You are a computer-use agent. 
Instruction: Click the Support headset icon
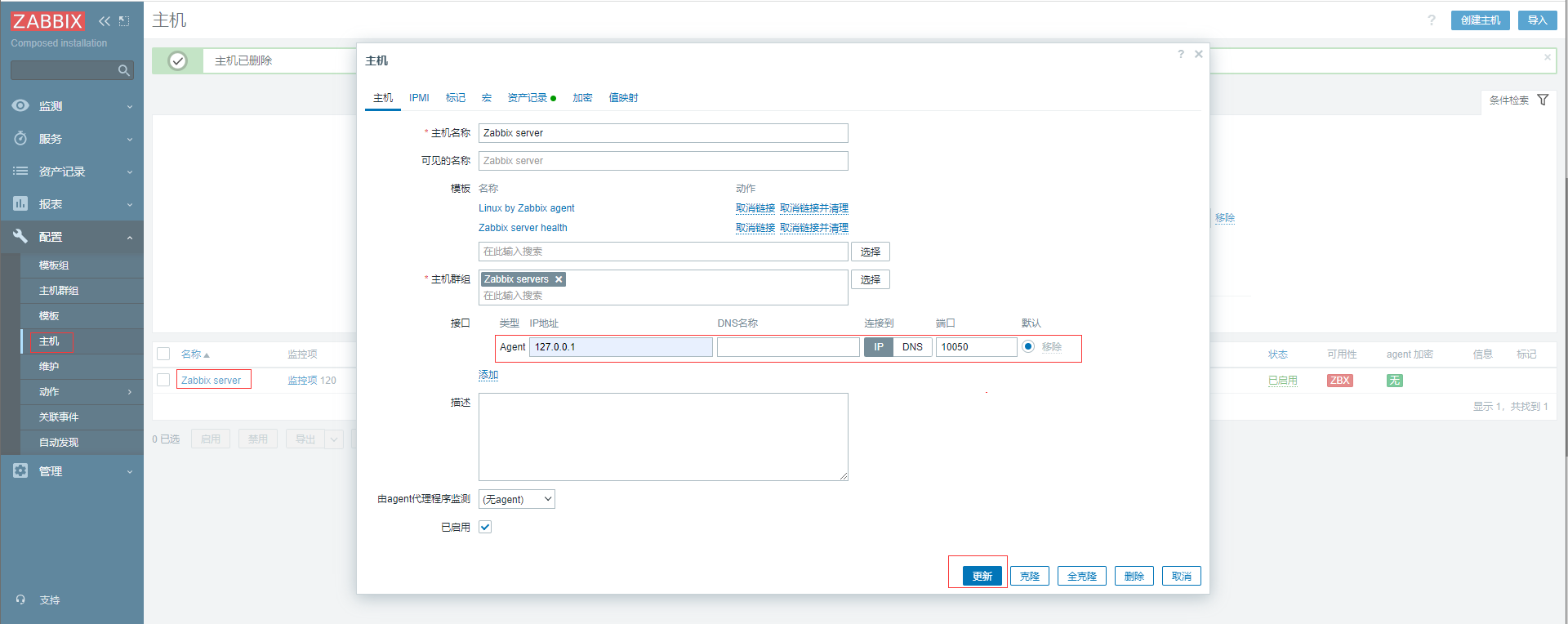point(20,599)
